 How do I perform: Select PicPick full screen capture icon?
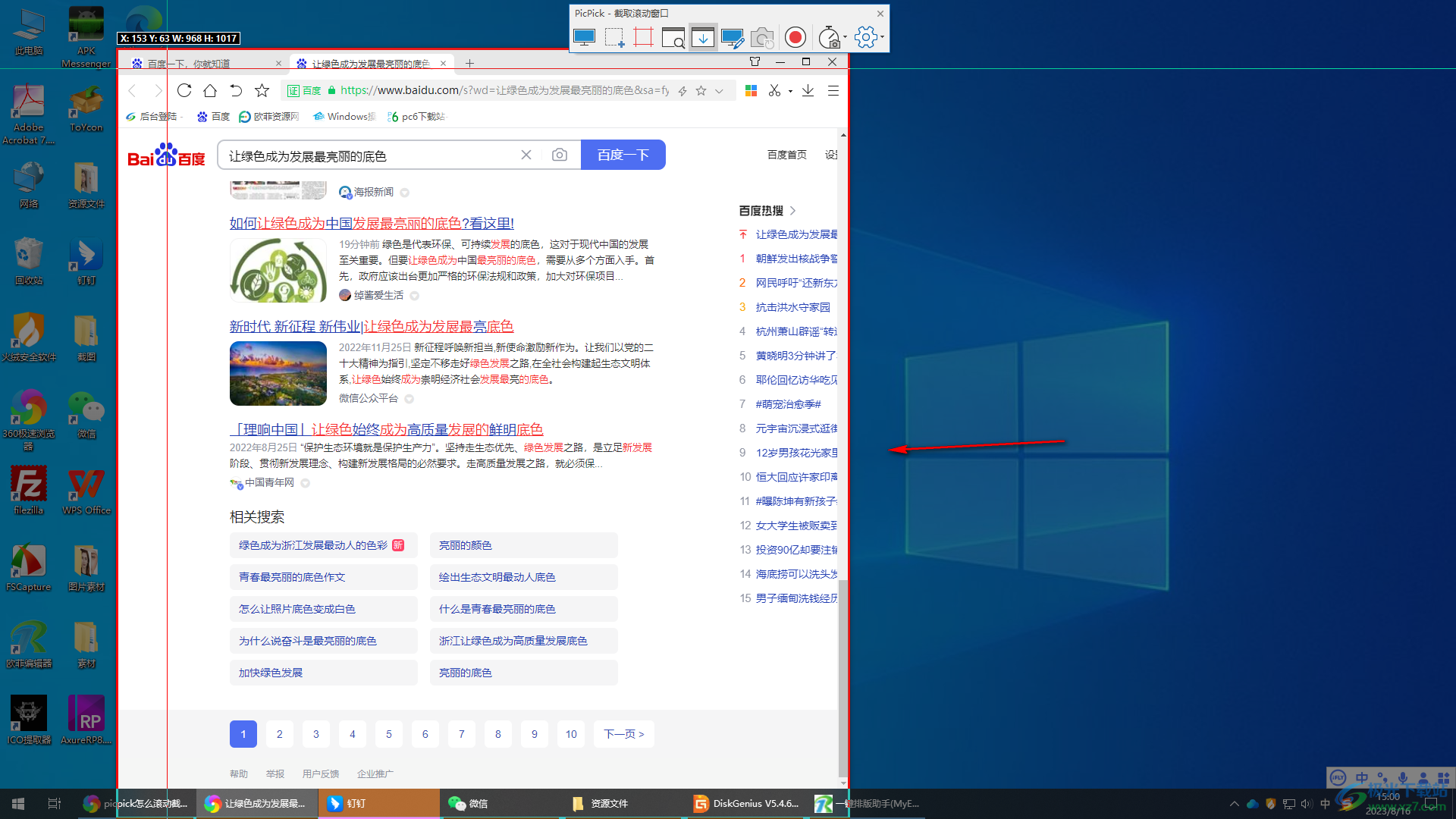(585, 37)
